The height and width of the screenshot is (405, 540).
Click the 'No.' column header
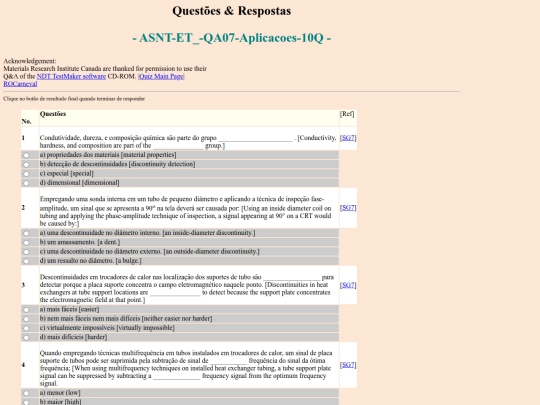click(x=27, y=122)
